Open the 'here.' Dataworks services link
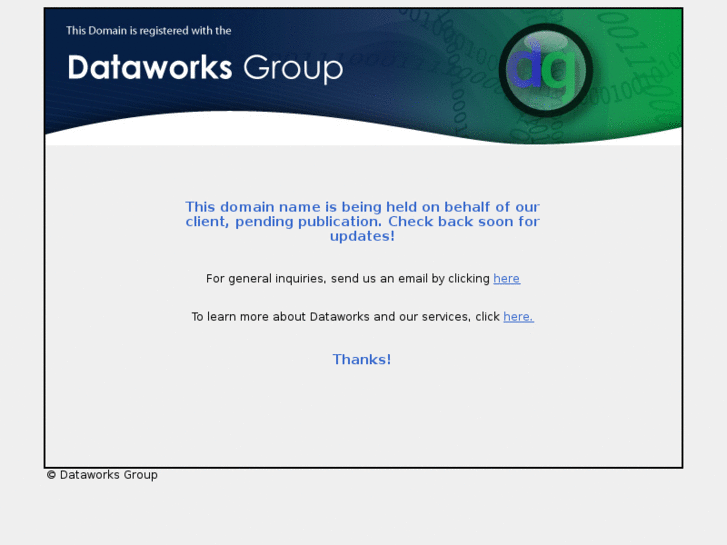 click(518, 316)
